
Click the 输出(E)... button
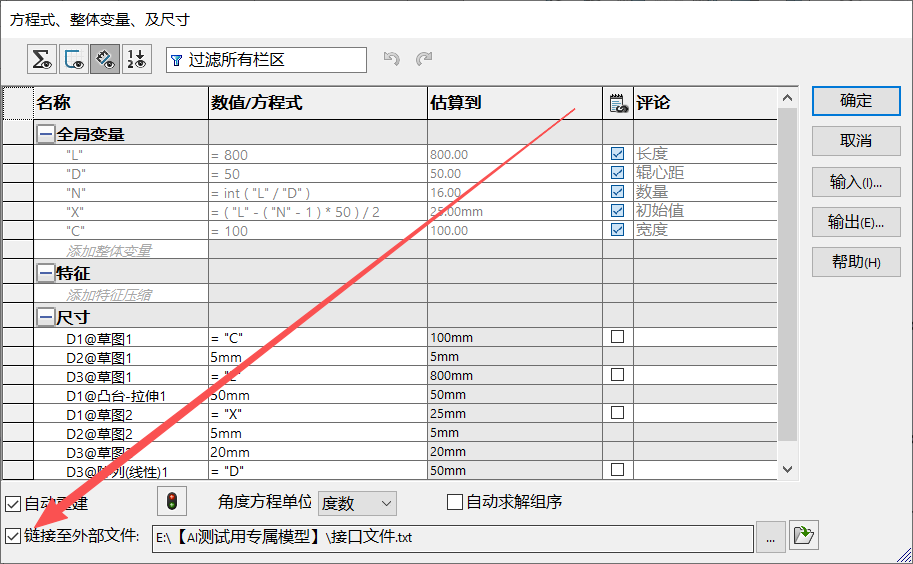pyautogui.click(x=856, y=222)
